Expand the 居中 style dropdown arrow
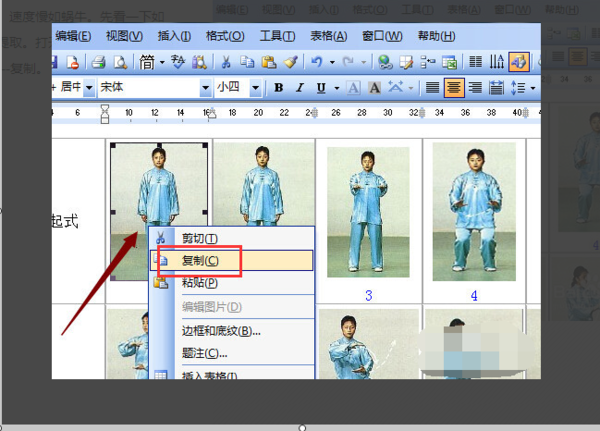 89,88
